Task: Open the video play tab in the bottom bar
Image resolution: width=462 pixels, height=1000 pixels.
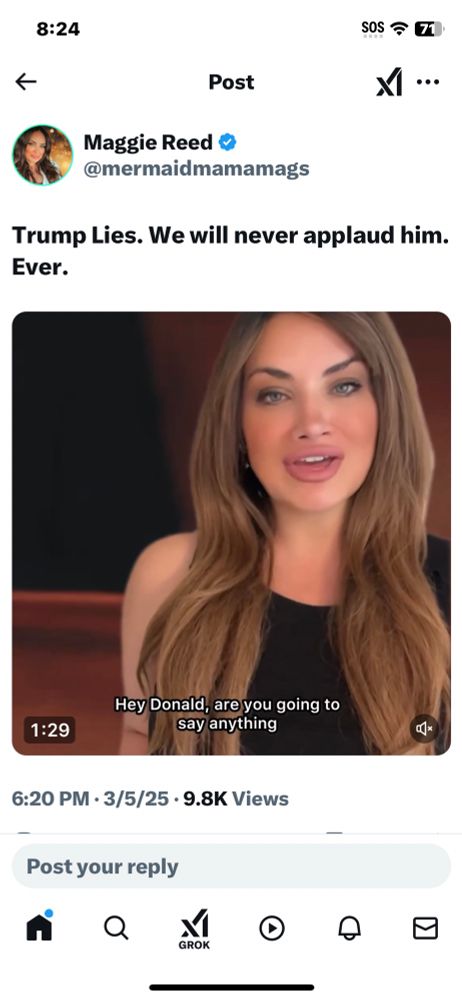Action: click(272, 929)
